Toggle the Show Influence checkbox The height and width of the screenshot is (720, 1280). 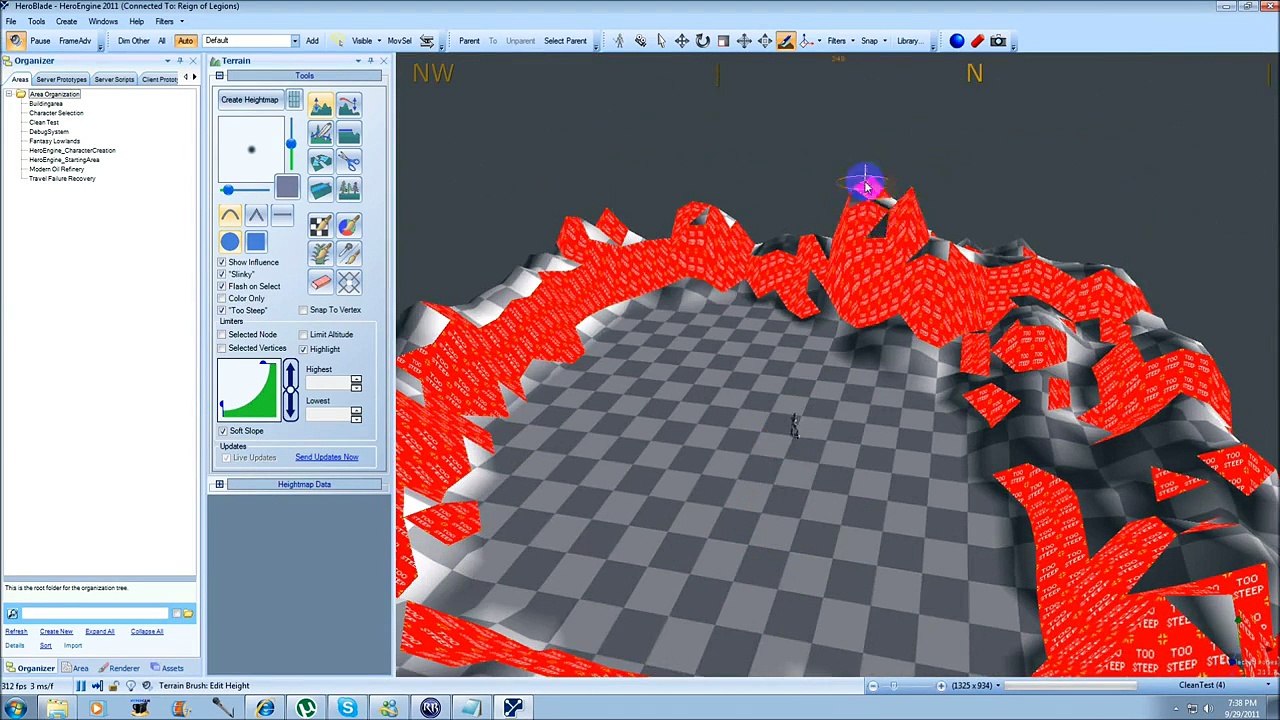[x=222, y=262]
